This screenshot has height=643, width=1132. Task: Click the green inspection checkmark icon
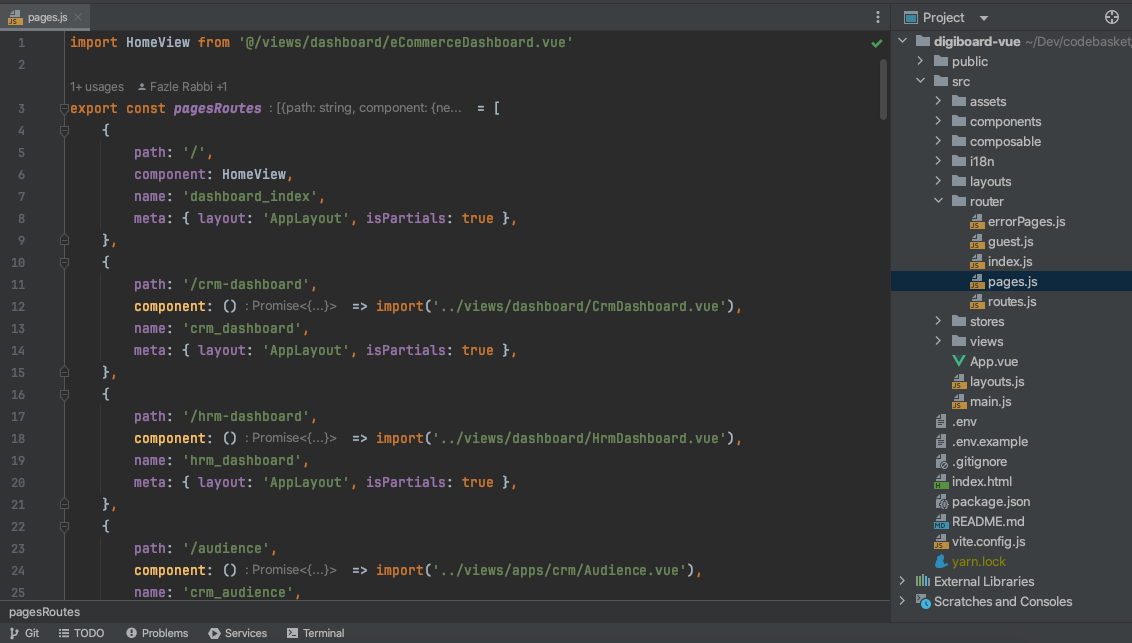tap(877, 43)
